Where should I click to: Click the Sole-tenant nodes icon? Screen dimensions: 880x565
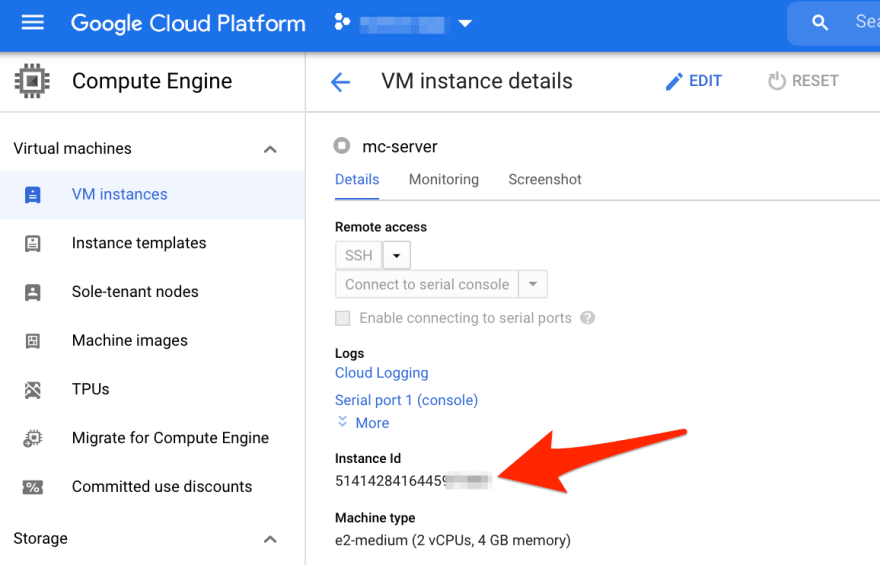(33, 292)
